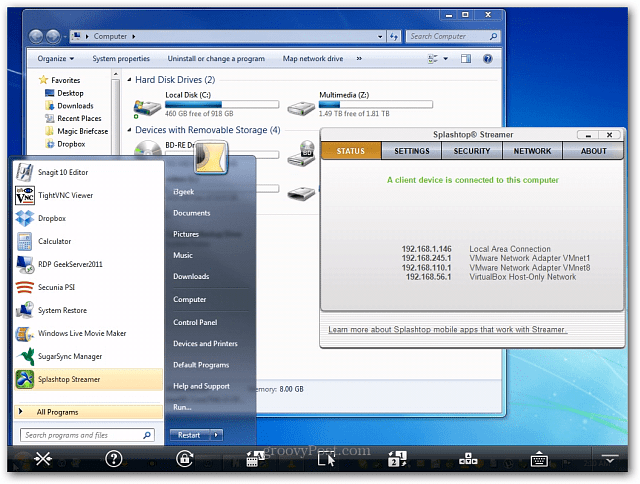Screen dimensions: 640x484
Task: Toggle the screen lock rotation icon
Action: 184,459
